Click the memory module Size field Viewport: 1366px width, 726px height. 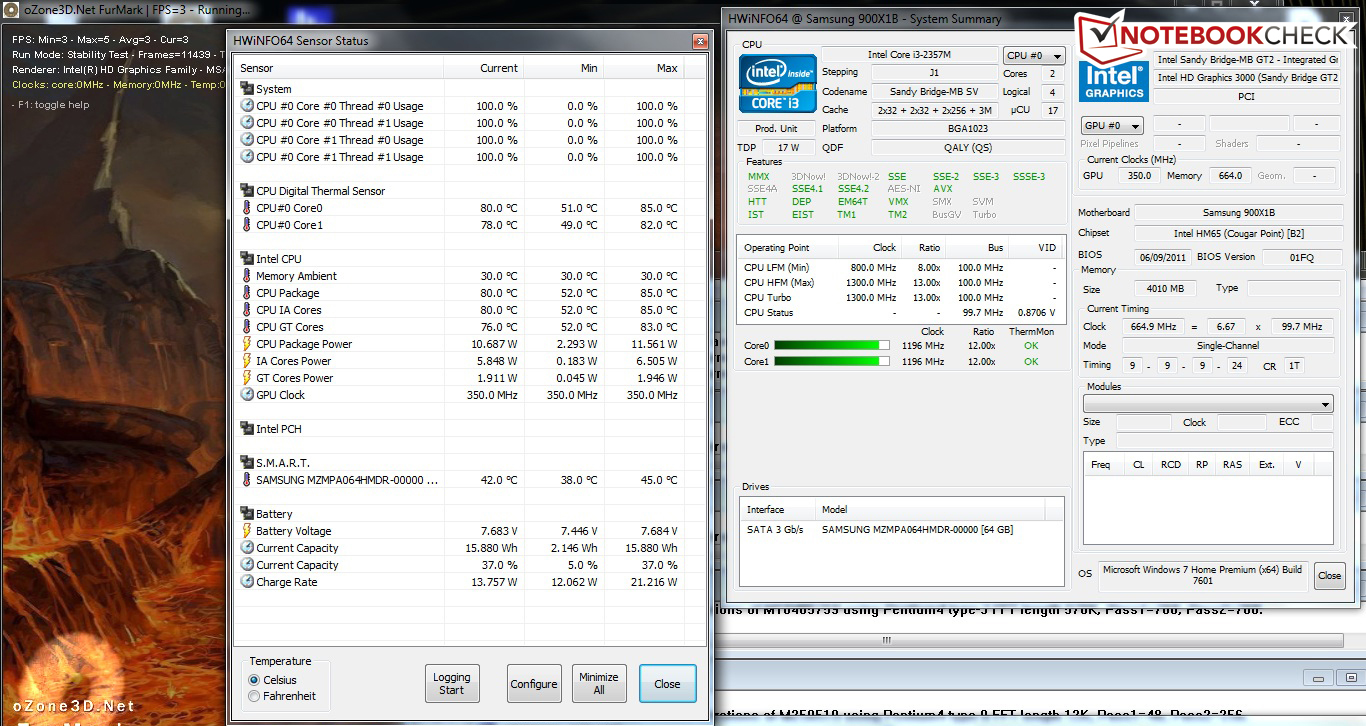tap(1142, 422)
